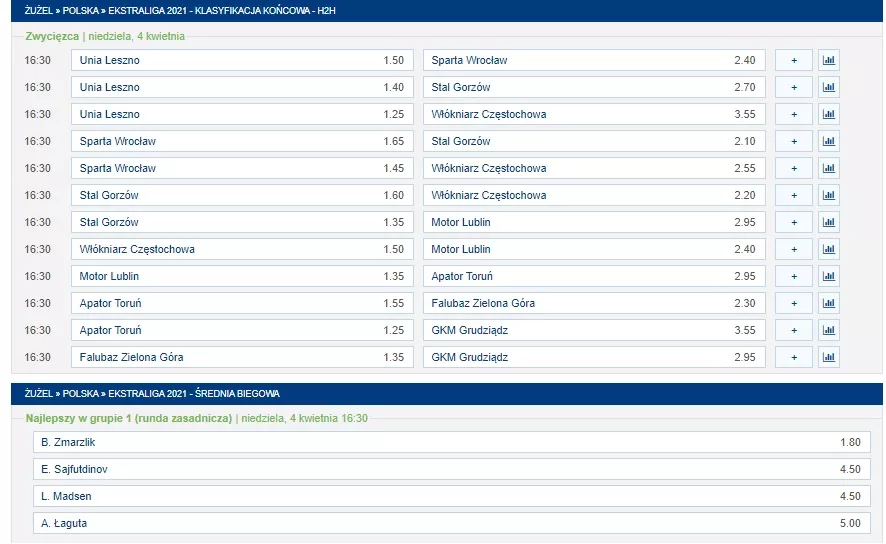The image size is (886, 544).
Task: Open statistics icon for Unia Leszno vs Sparta Wrocław
Action: pos(828,60)
